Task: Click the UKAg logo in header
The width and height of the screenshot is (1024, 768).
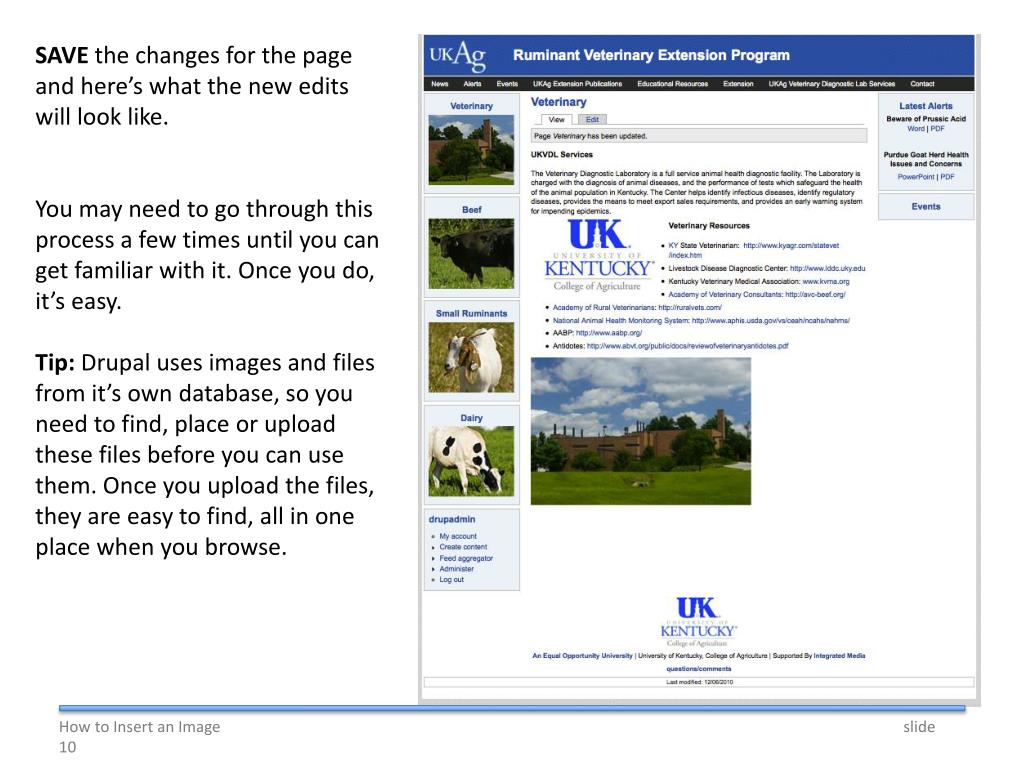Action: (x=458, y=56)
